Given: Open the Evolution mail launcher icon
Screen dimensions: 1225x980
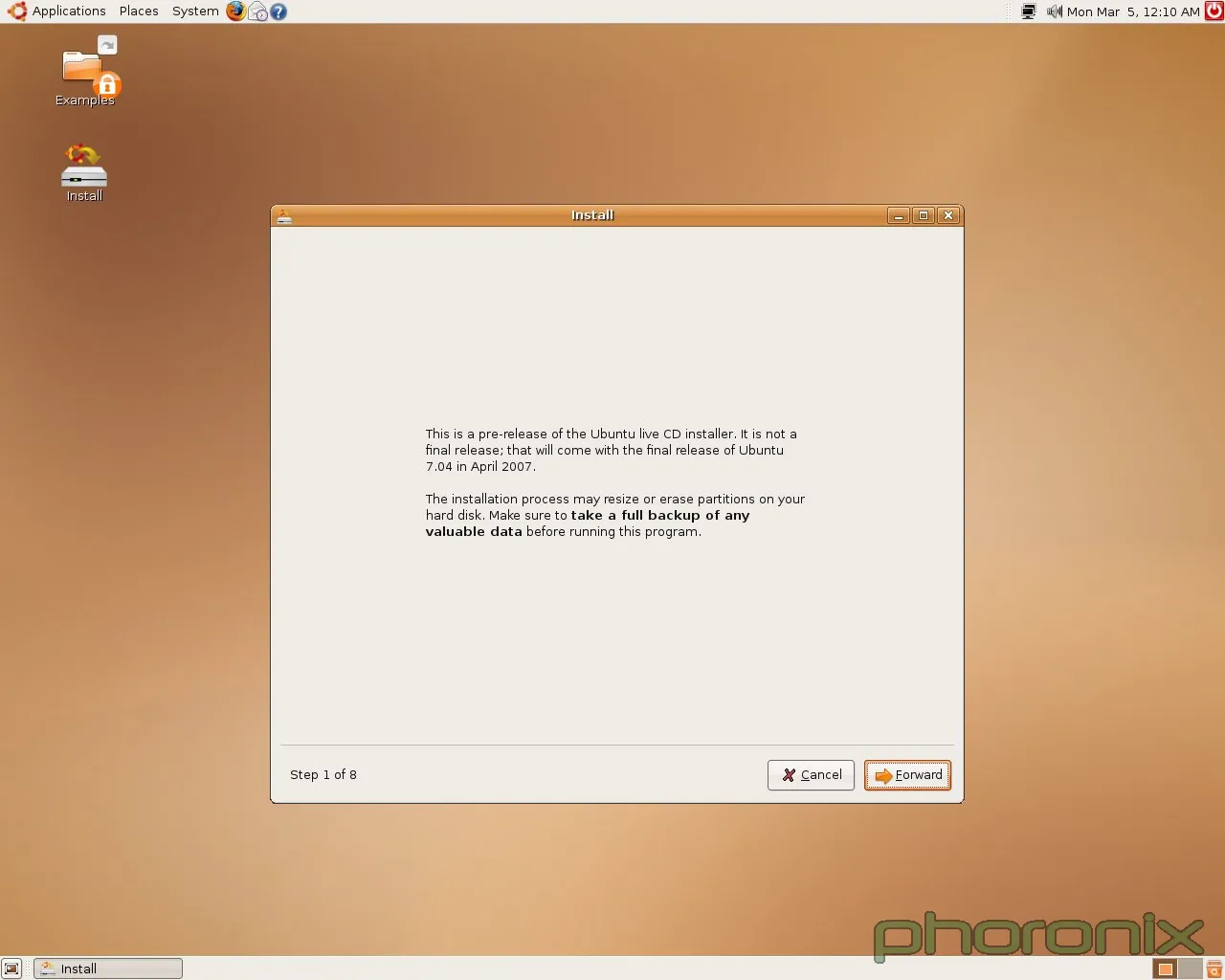Looking at the screenshot, I should [x=257, y=11].
